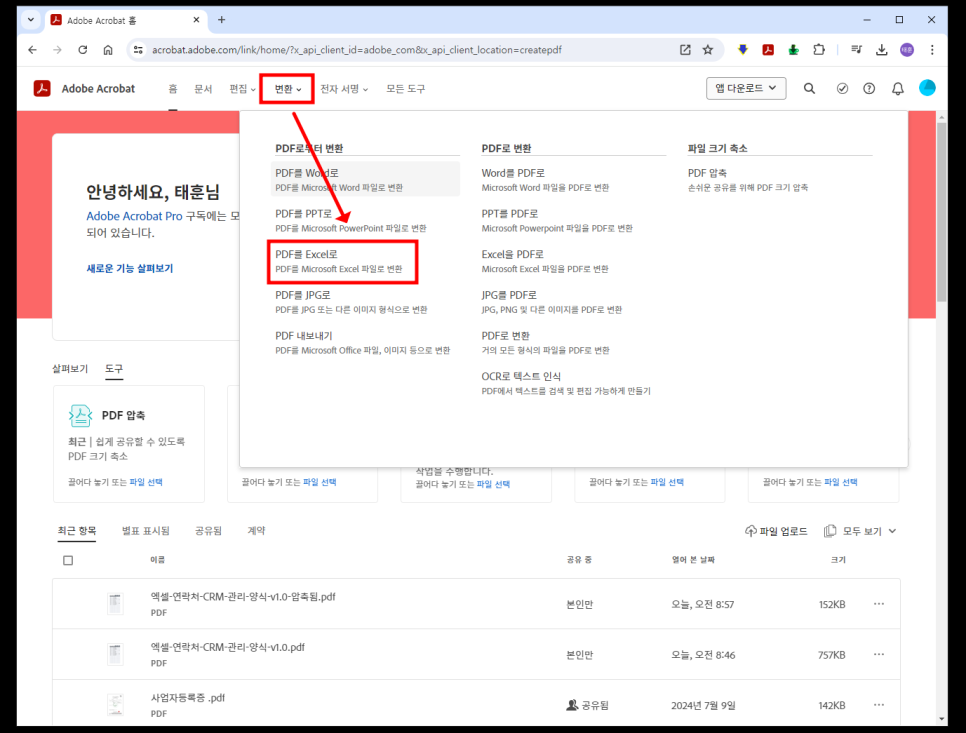Click the PDF 압축 tool icon
The width and height of the screenshot is (966, 733).
pyautogui.click(x=80, y=416)
